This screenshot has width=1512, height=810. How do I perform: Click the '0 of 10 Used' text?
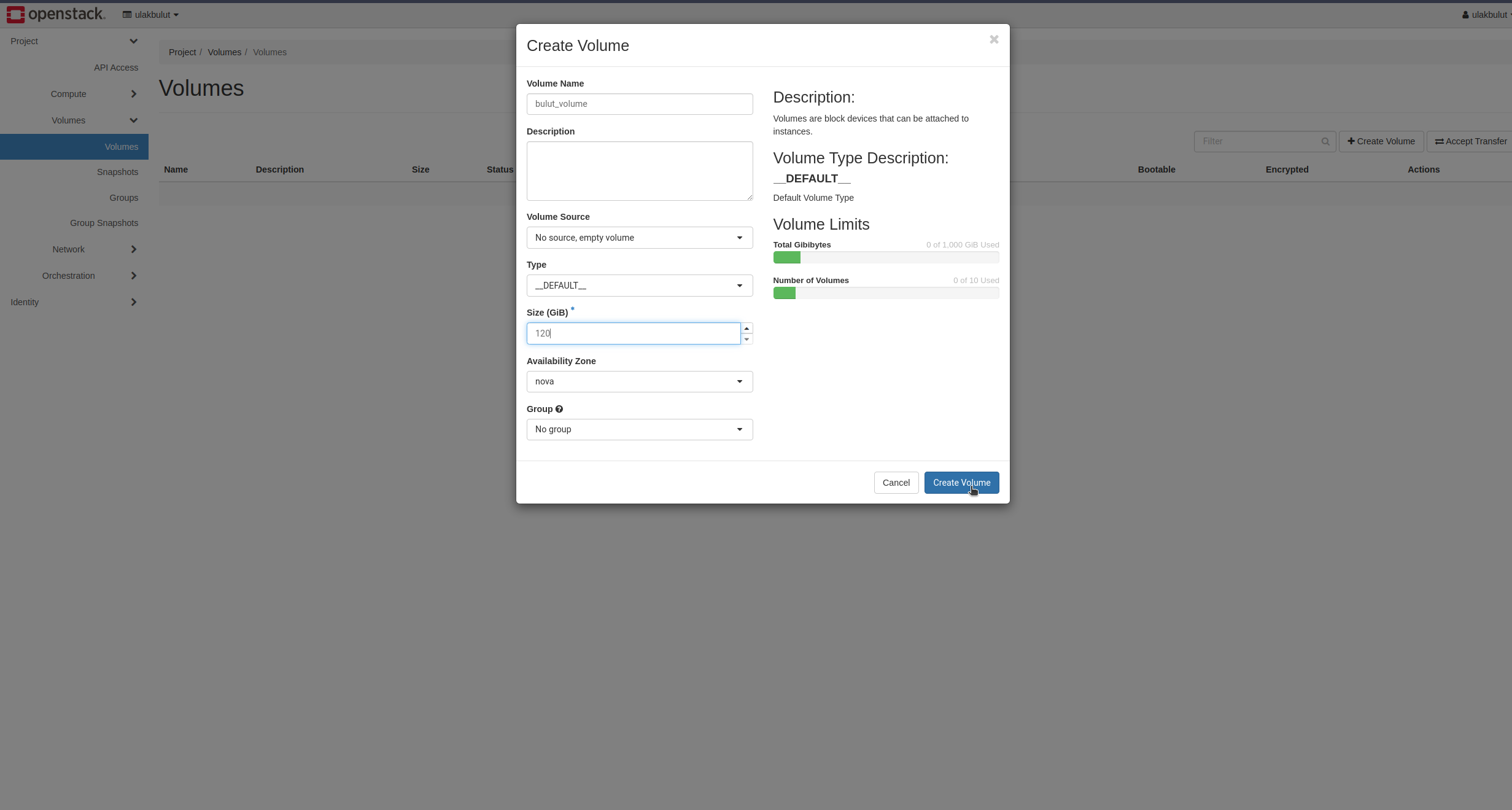point(976,280)
